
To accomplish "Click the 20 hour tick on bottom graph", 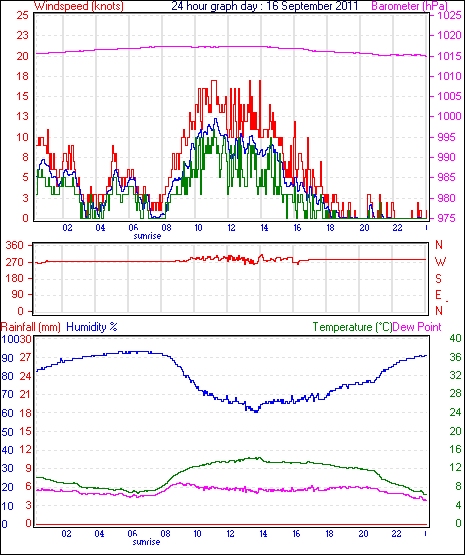I will click(363, 534).
